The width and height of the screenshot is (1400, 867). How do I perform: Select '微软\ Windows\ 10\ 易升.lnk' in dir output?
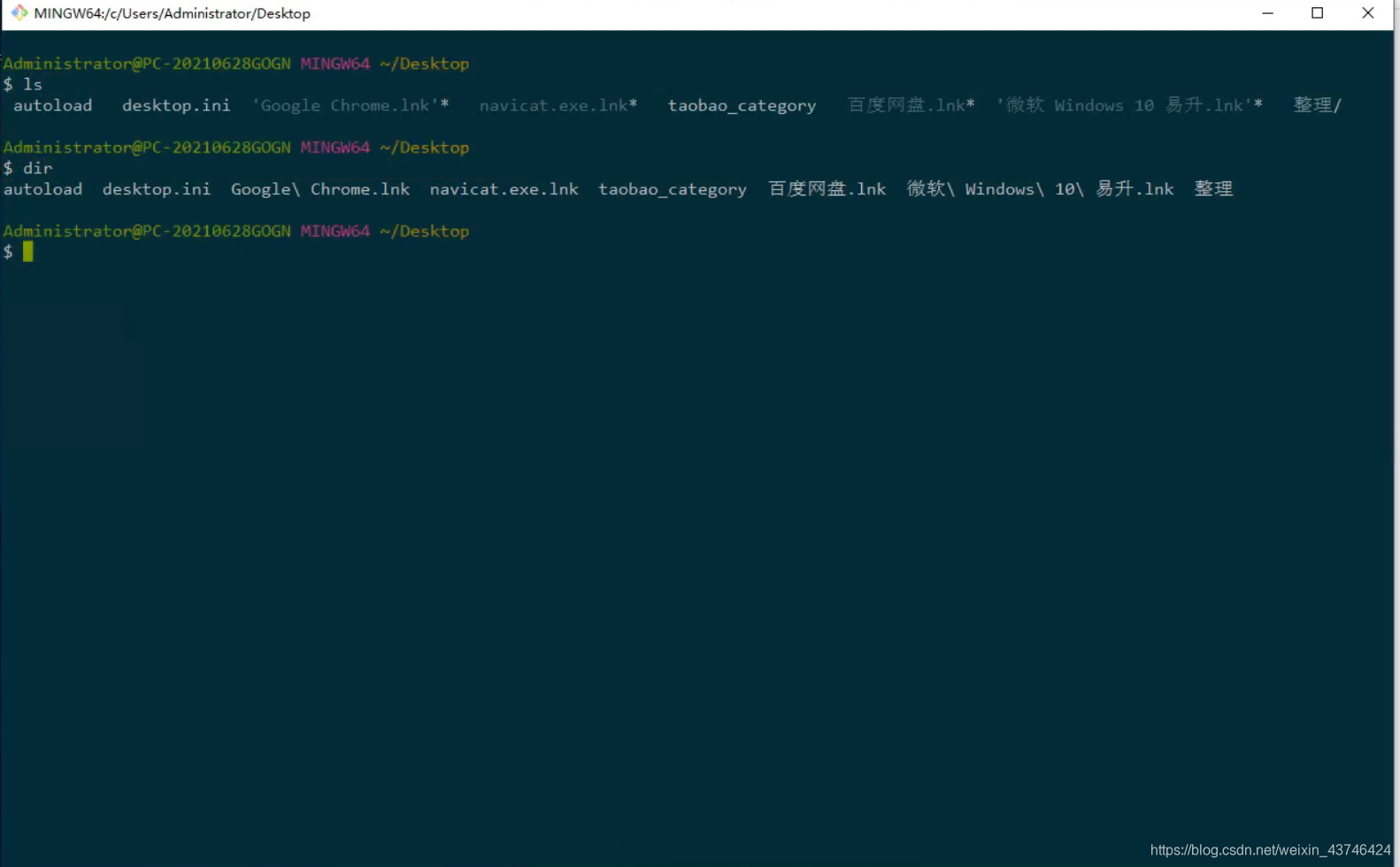click(x=1040, y=188)
